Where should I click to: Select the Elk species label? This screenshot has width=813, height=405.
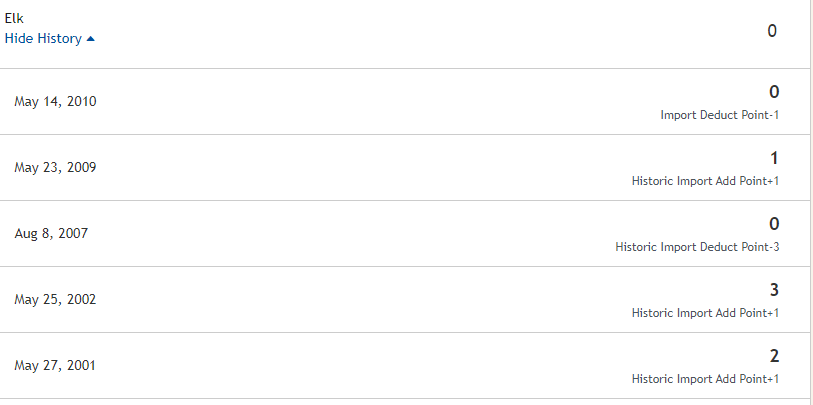(14, 19)
